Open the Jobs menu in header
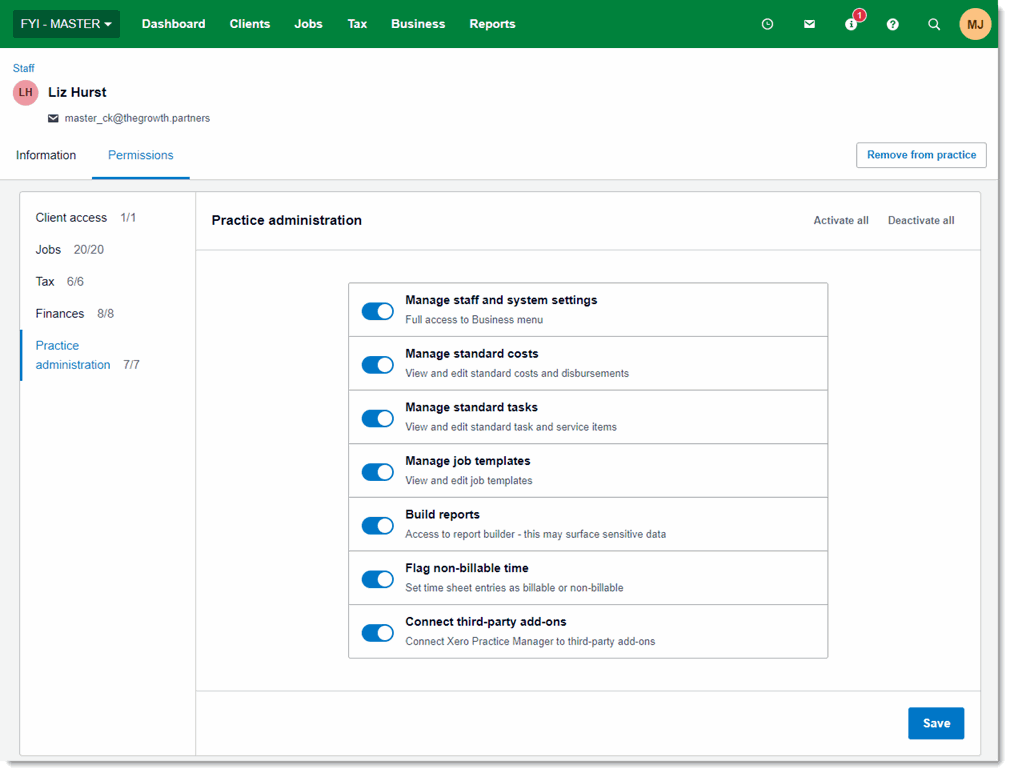 click(x=308, y=24)
